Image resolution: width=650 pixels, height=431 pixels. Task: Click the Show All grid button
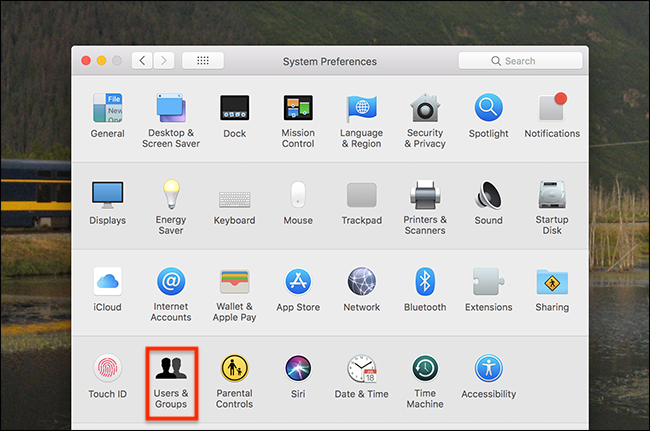coord(203,61)
